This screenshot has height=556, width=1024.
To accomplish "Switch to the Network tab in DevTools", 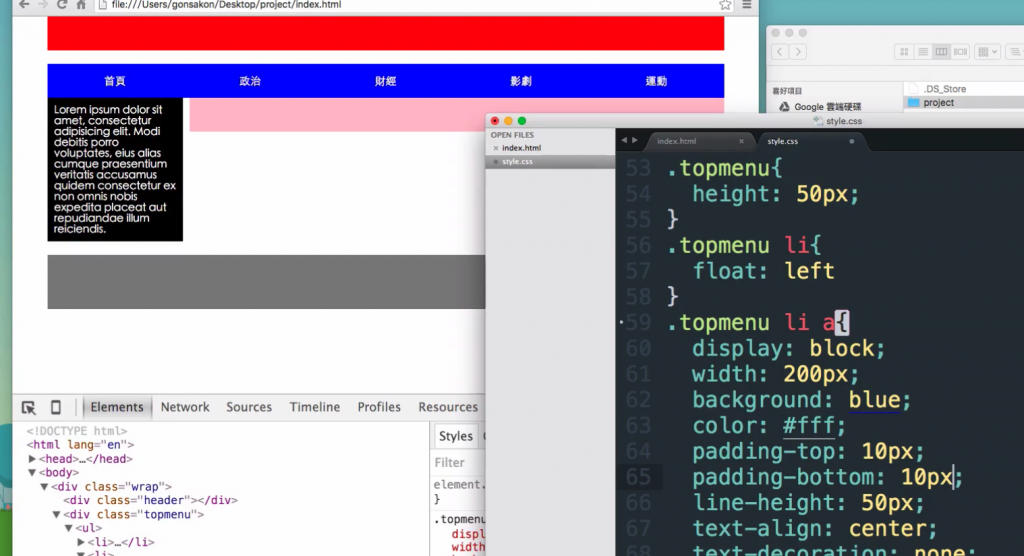I will [185, 407].
